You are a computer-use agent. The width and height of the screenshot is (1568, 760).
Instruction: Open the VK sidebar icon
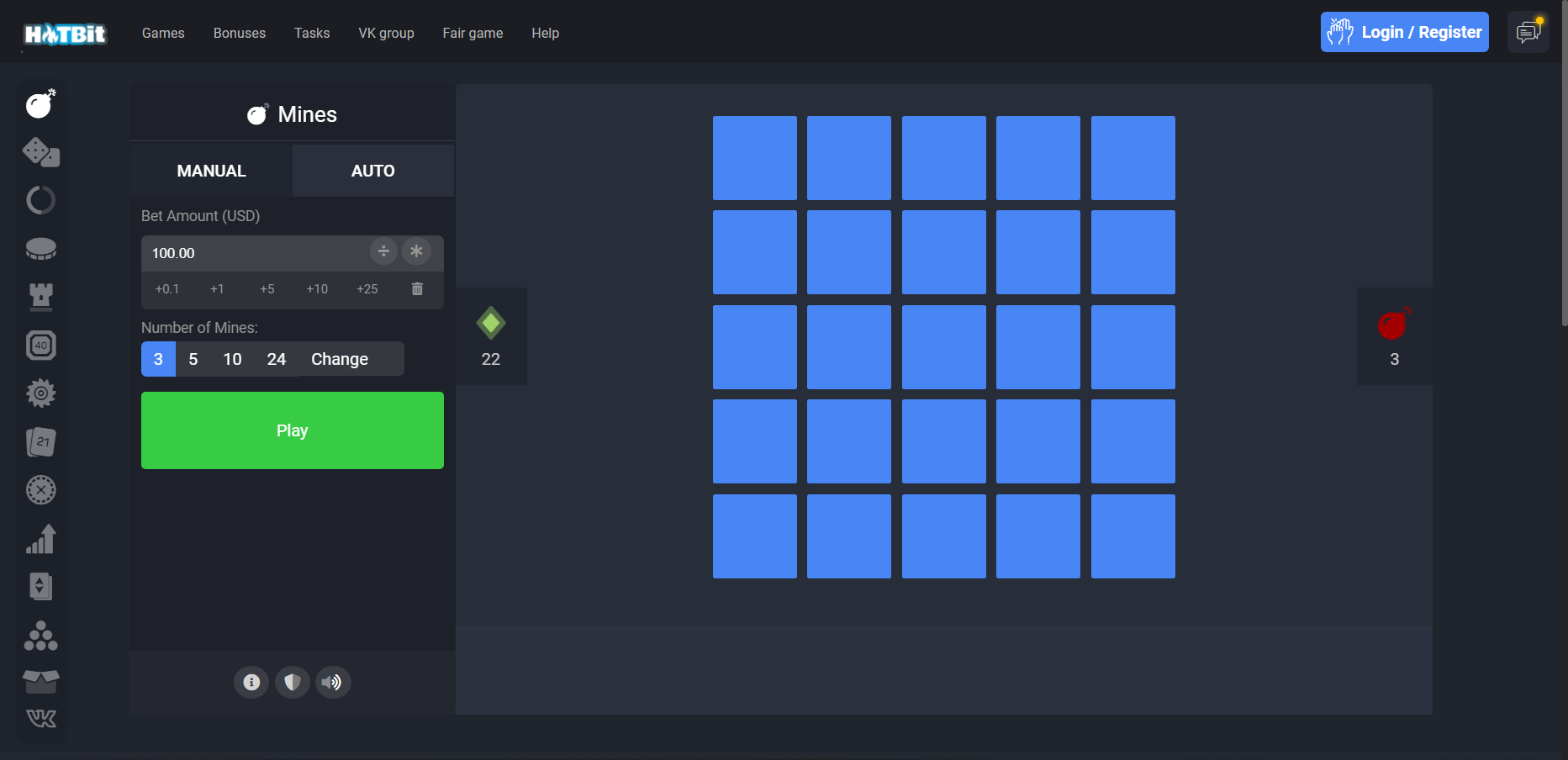40,718
